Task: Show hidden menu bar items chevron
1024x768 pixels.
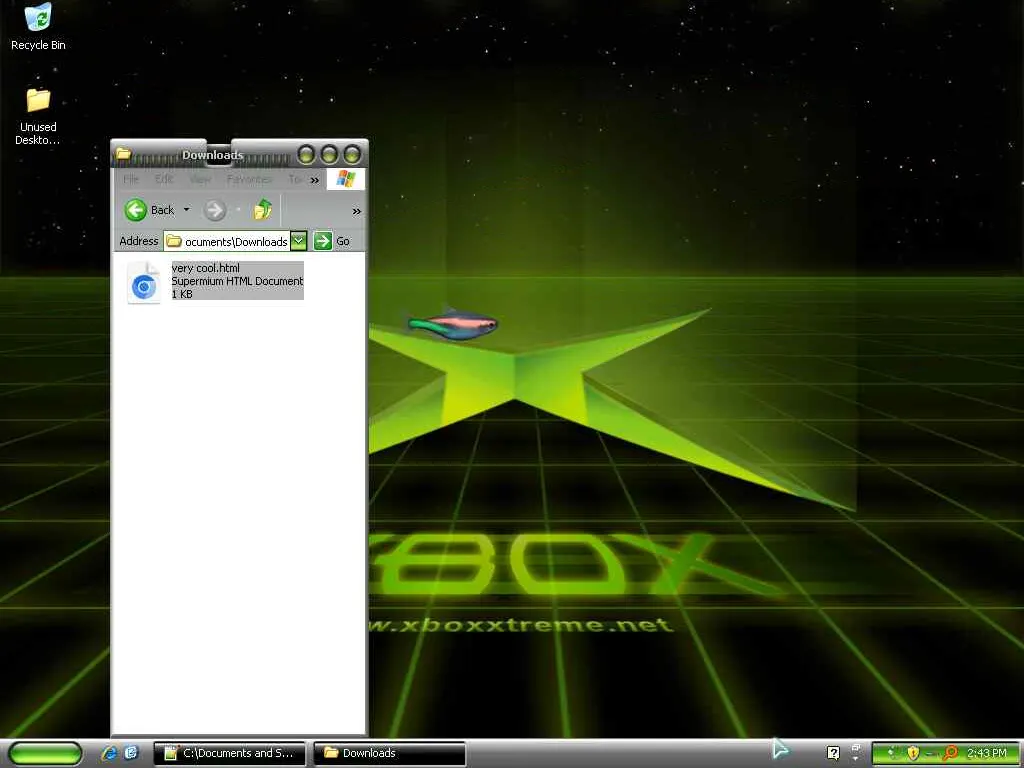Action: pyautogui.click(x=315, y=180)
